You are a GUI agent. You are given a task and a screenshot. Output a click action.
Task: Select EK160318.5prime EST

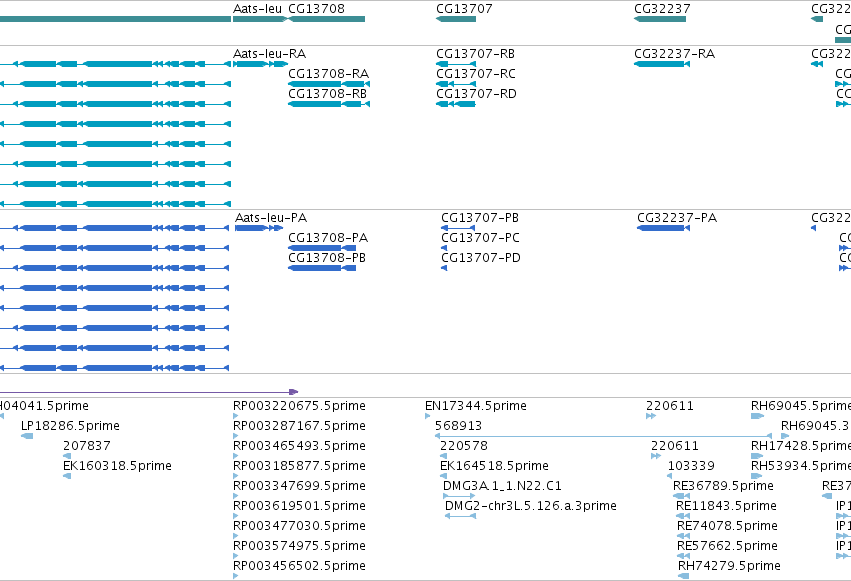click(x=117, y=466)
